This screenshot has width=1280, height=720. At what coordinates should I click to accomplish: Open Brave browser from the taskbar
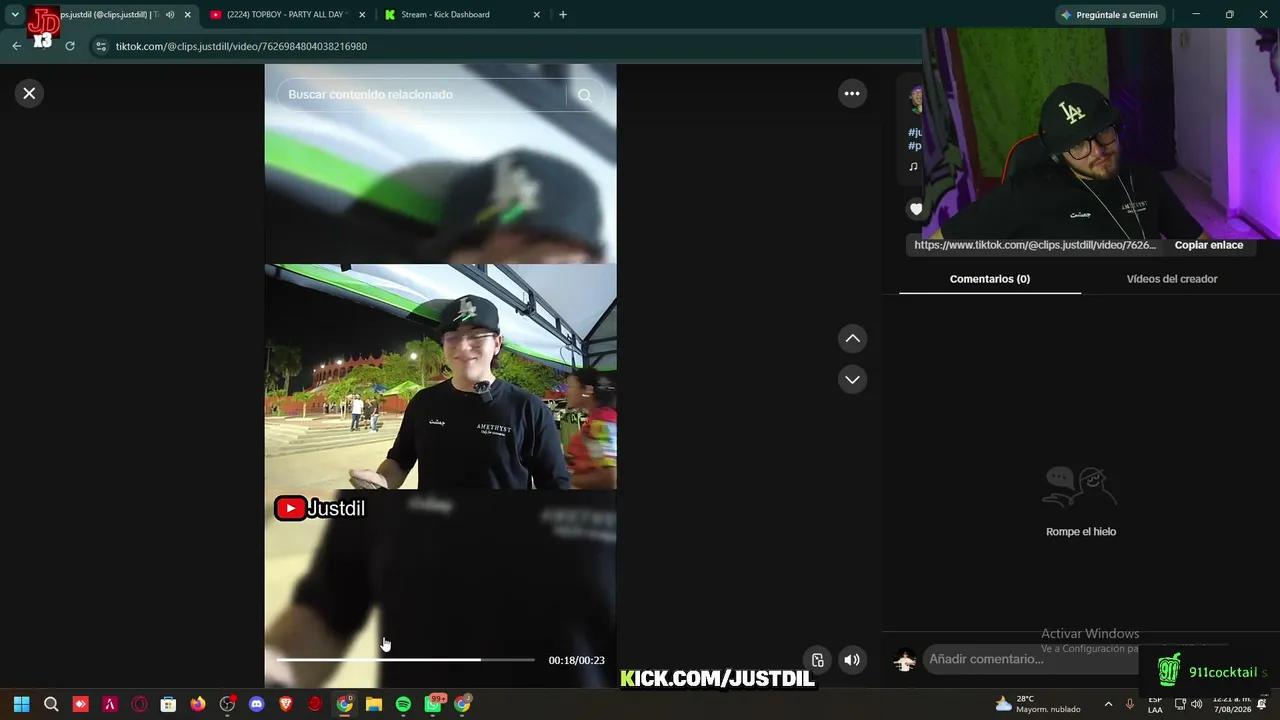tap(286, 704)
